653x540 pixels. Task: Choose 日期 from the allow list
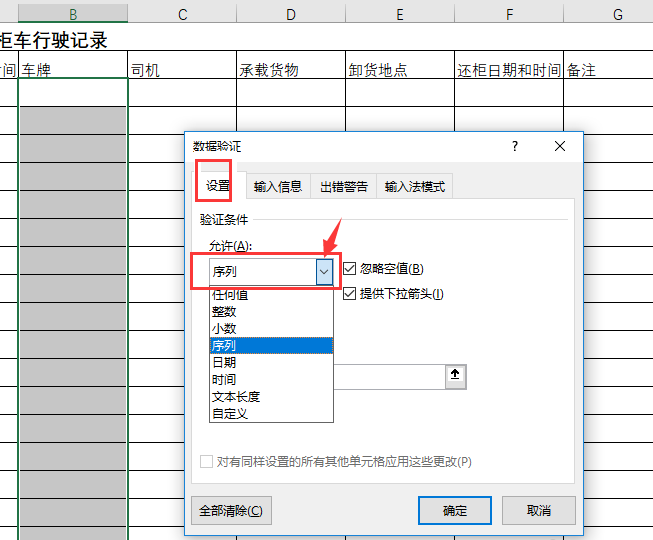tap(271, 363)
